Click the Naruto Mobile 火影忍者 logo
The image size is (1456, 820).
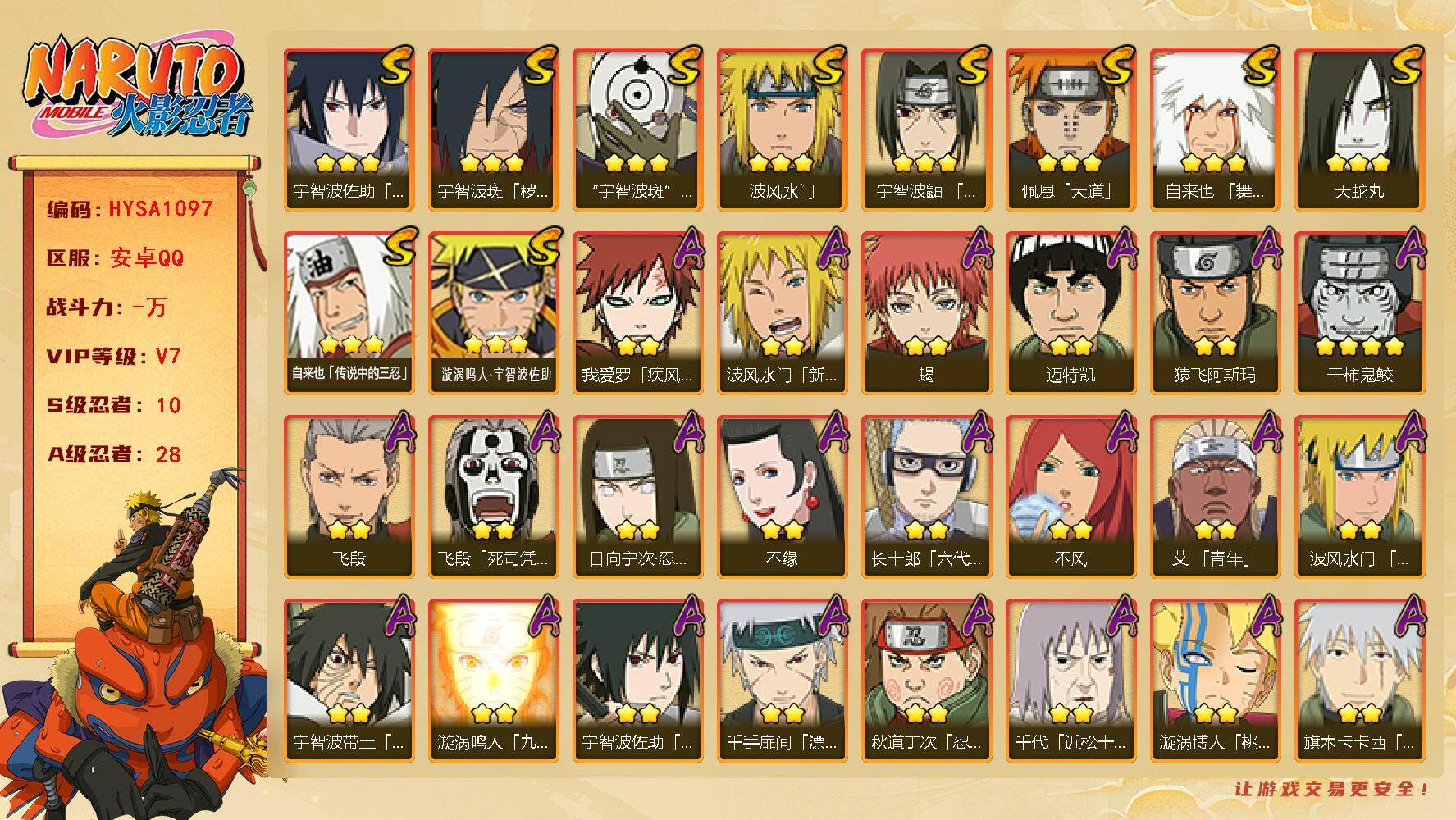coord(138,88)
